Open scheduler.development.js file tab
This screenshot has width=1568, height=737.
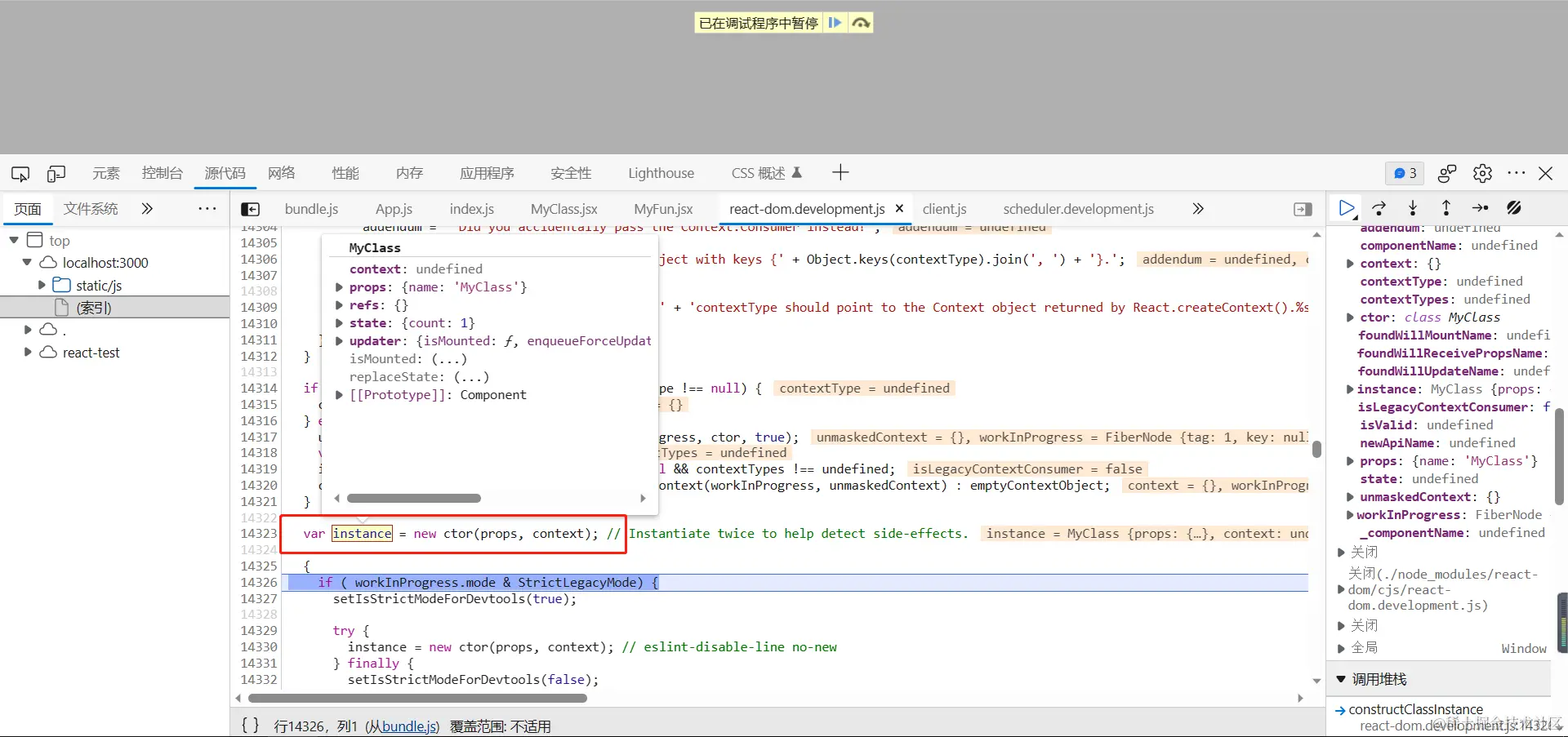click(1078, 209)
